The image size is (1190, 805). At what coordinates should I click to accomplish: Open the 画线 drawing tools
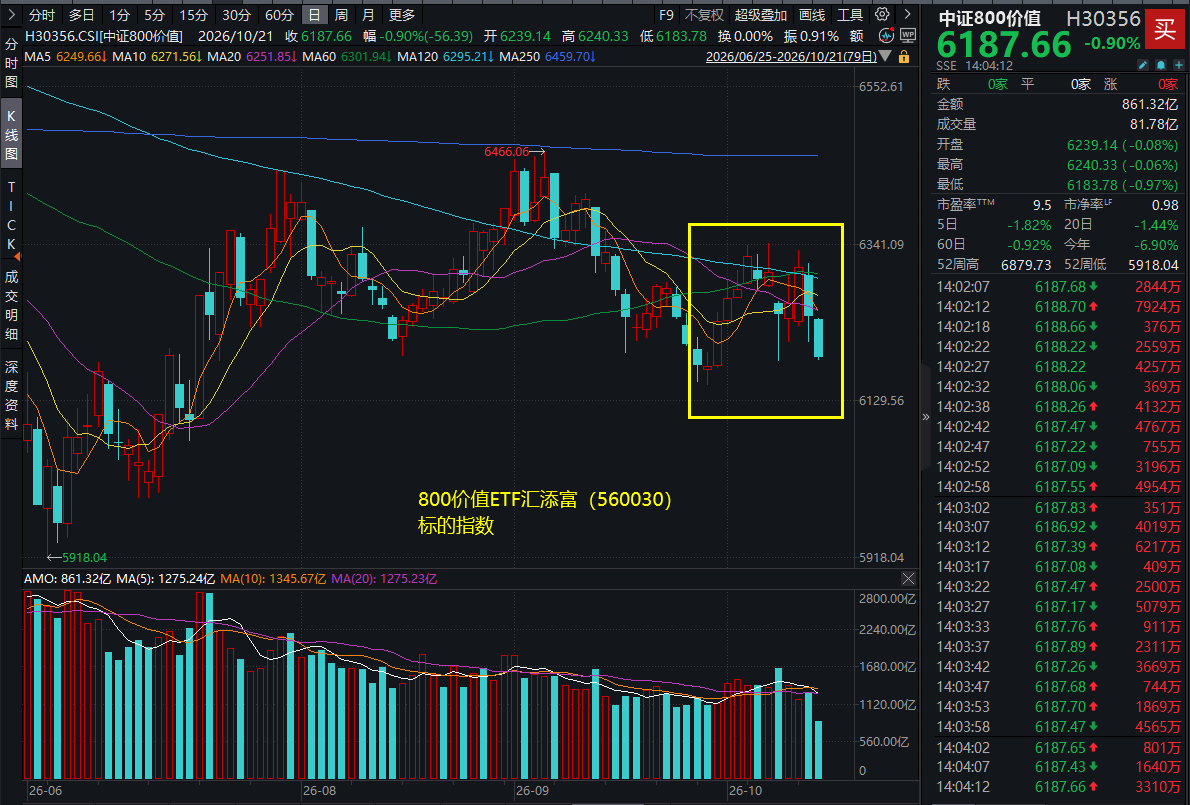pos(812,15)
